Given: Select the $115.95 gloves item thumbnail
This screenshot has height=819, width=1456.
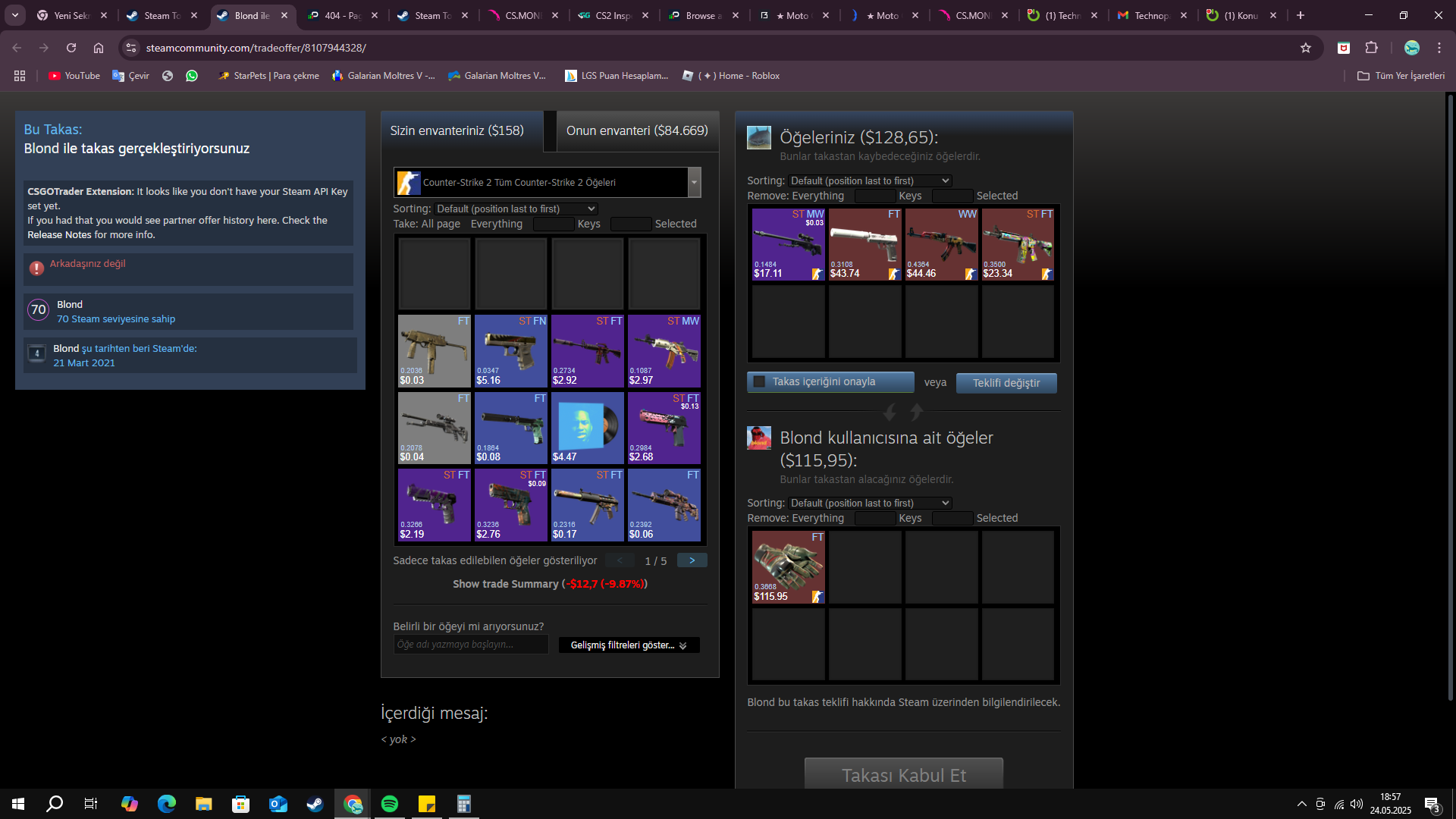Looking at the screenshot, I should (788, 567).
